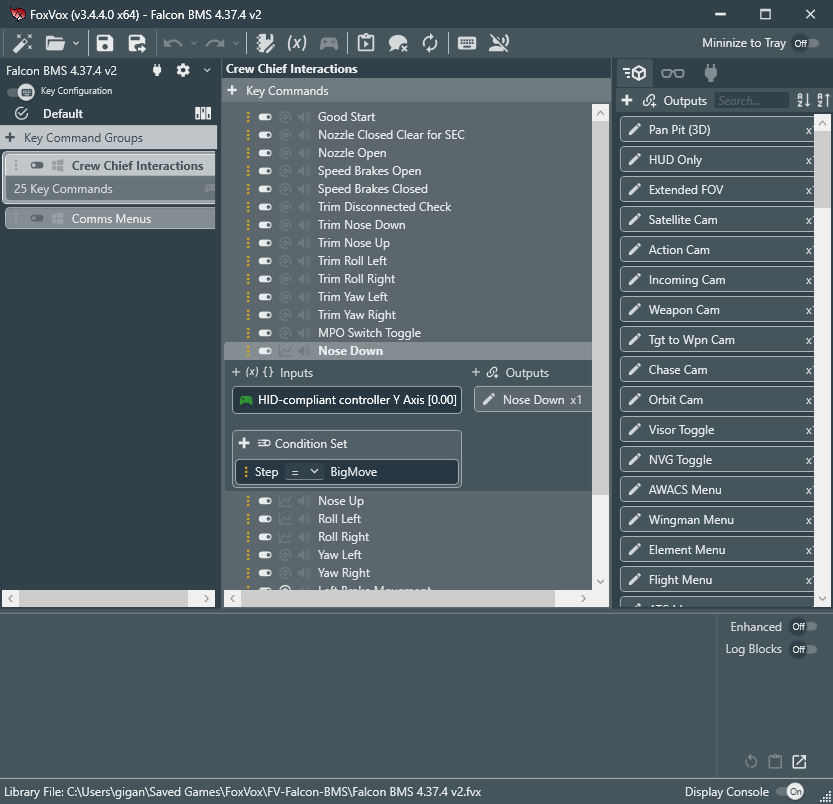Open the Step condition operator dropdown
Viewport: 833px width, 804px height.
(x=304, y=471)
